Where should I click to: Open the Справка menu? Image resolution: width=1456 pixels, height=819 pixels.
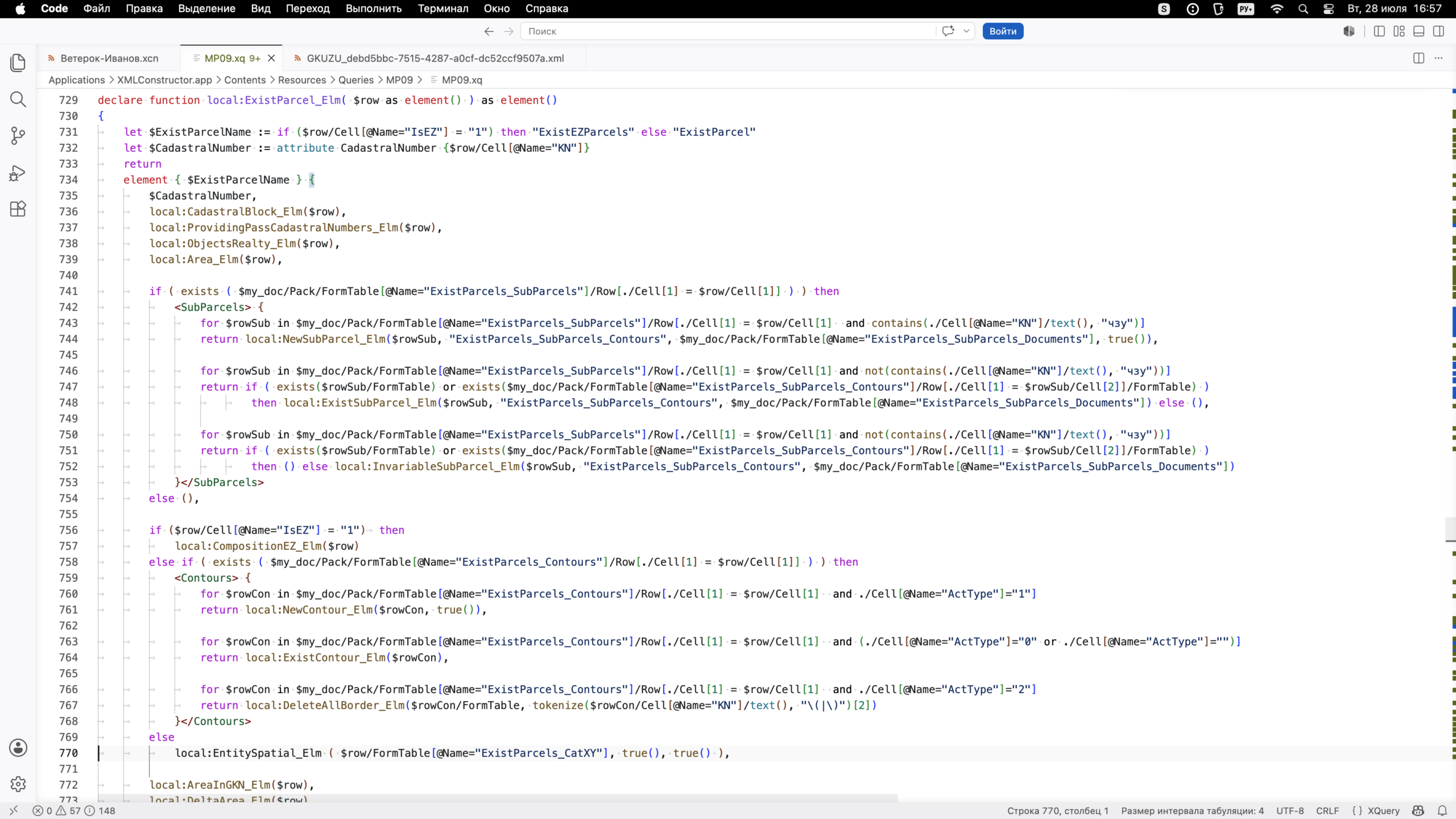(x=547, y=9)
